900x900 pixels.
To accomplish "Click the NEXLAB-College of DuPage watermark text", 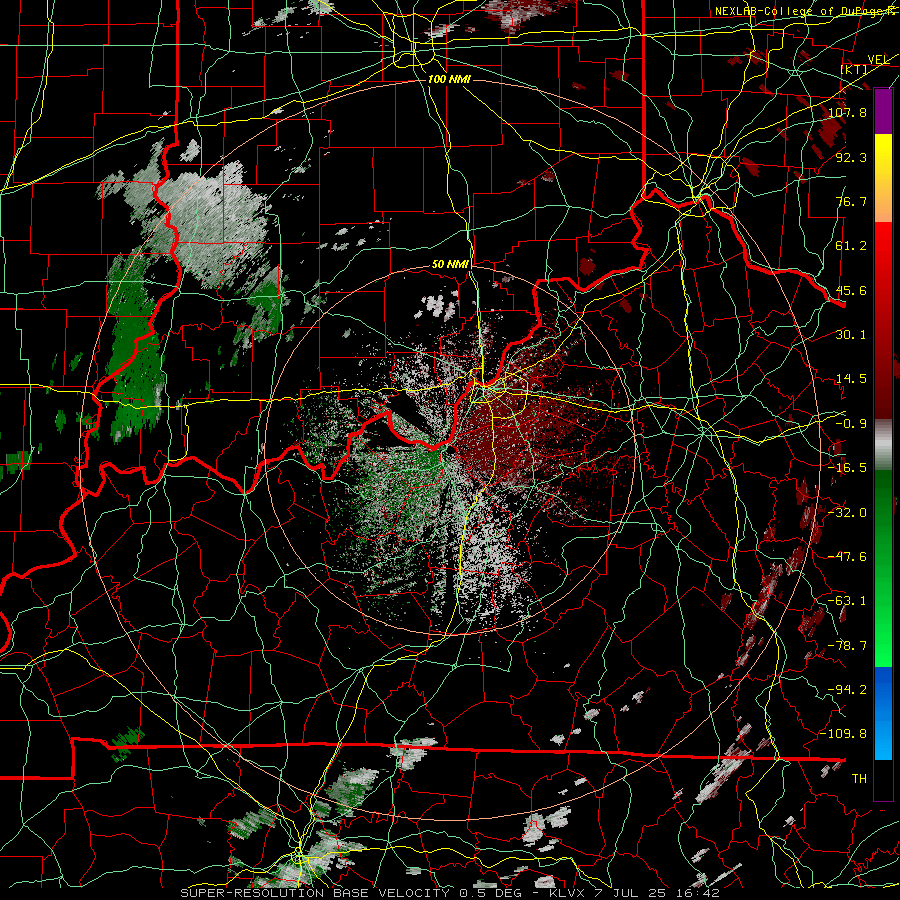I will (806, 11).
